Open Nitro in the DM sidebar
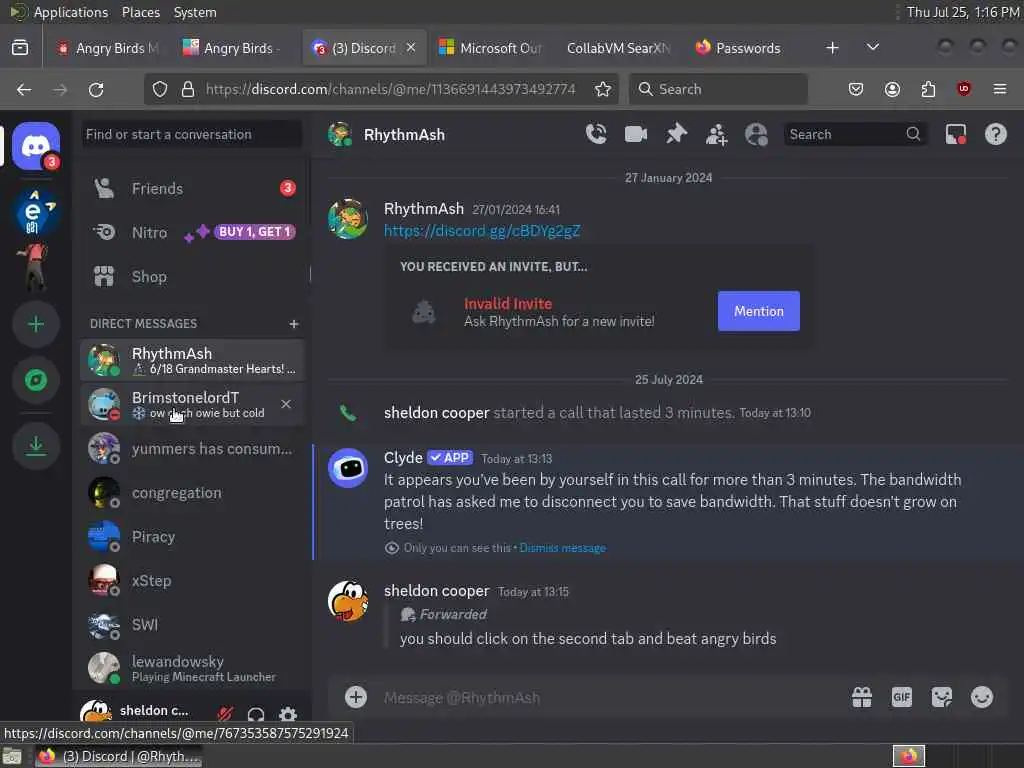 tap(193, 232)
